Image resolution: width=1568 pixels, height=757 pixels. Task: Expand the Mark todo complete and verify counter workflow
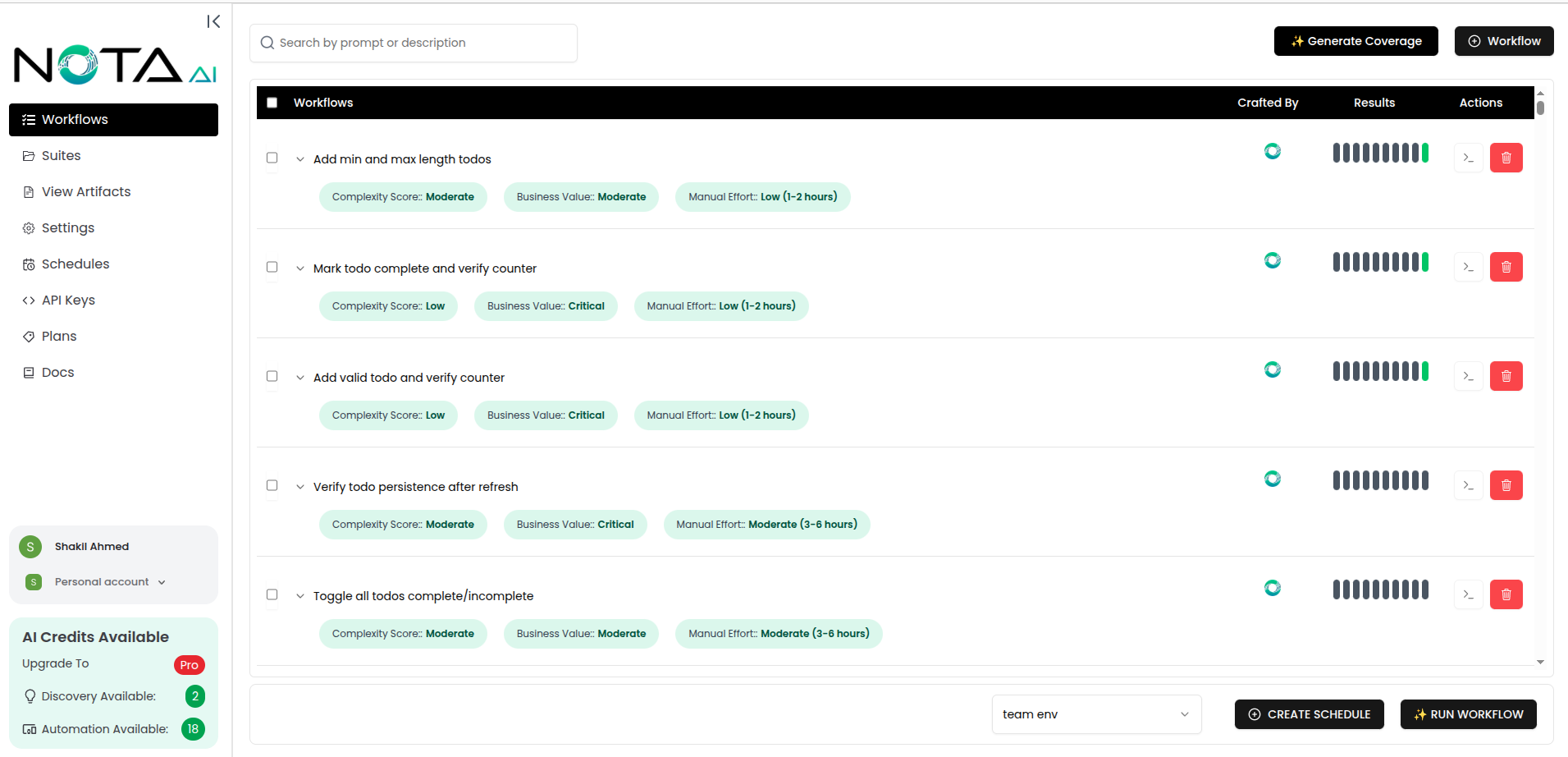pos(299,268)
